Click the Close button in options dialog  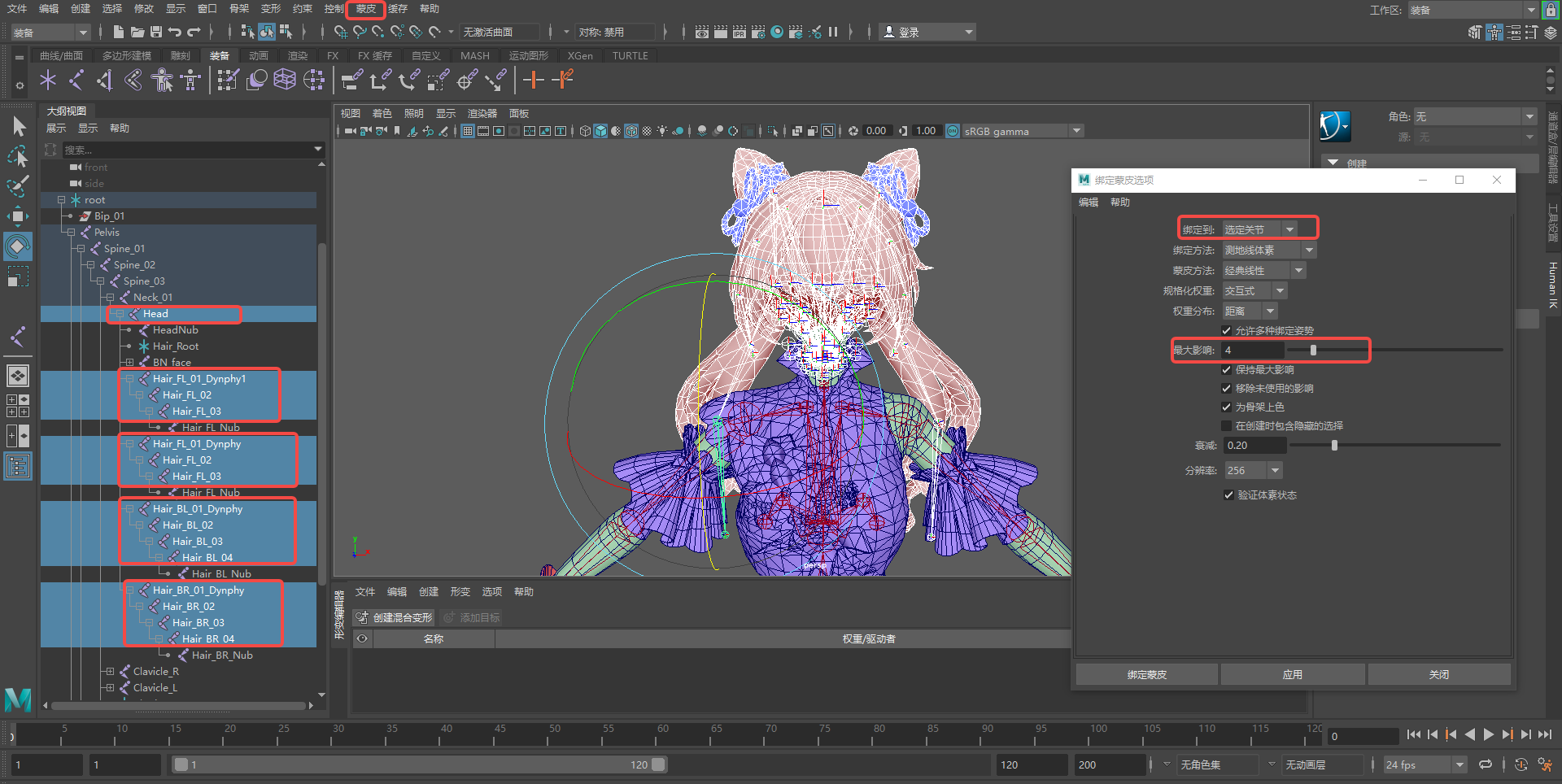click(1439, 674)
